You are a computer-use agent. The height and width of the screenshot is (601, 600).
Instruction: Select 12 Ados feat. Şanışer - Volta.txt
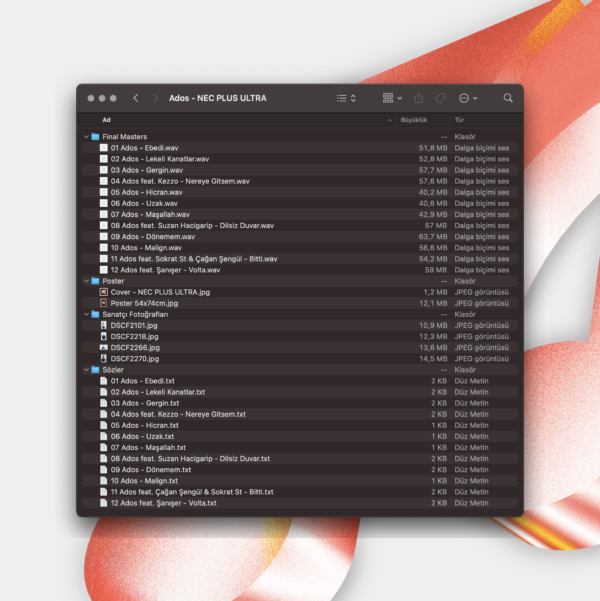[x=163, y=503]
